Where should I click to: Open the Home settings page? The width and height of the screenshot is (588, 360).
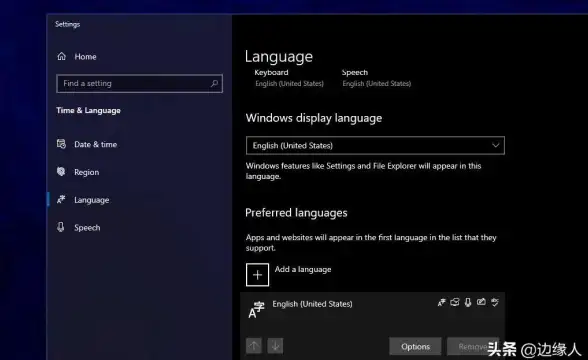tap(85, 57)
